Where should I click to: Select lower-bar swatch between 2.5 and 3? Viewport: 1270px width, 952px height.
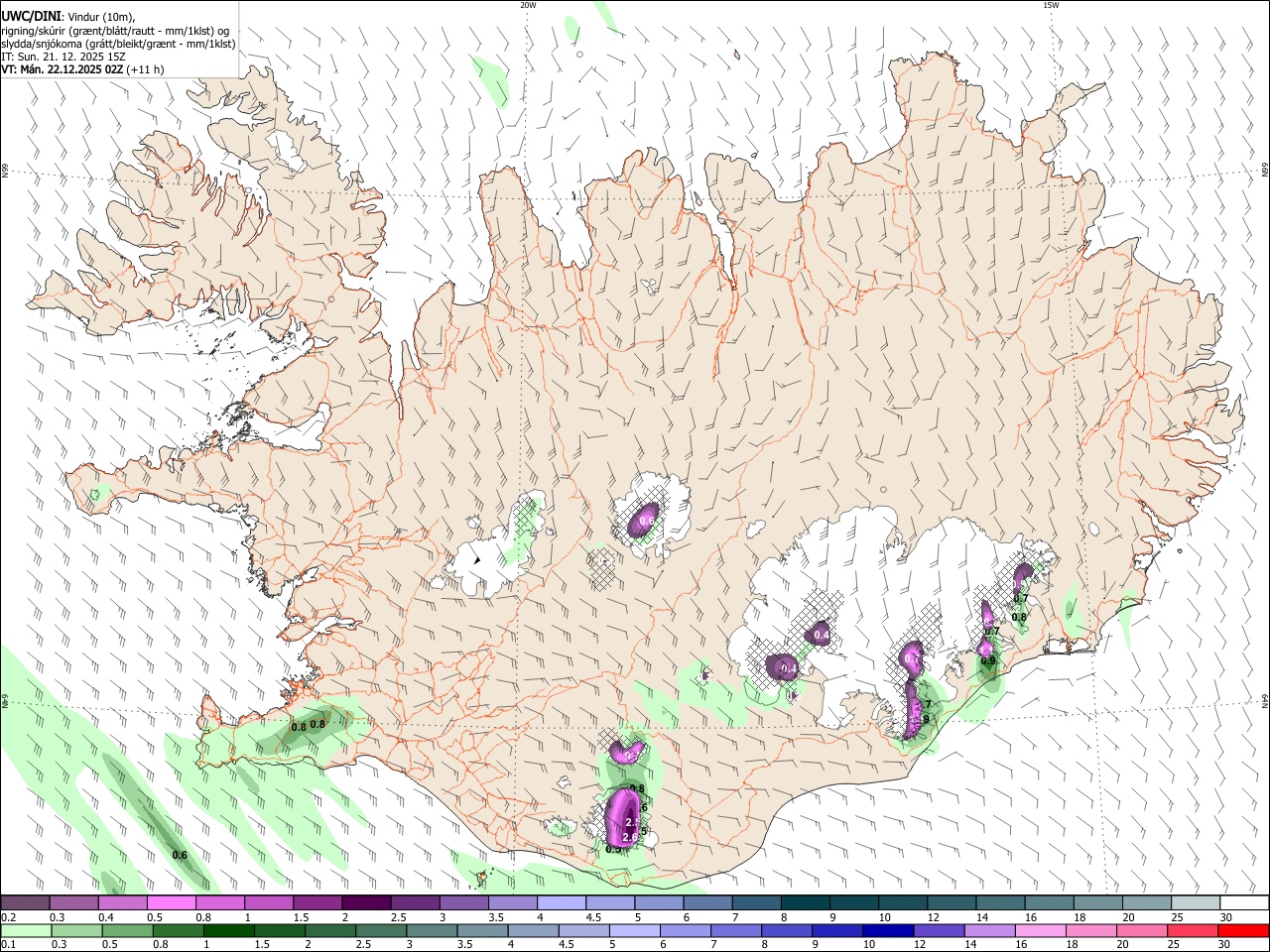pyautogui.click(x=381, y=931)
